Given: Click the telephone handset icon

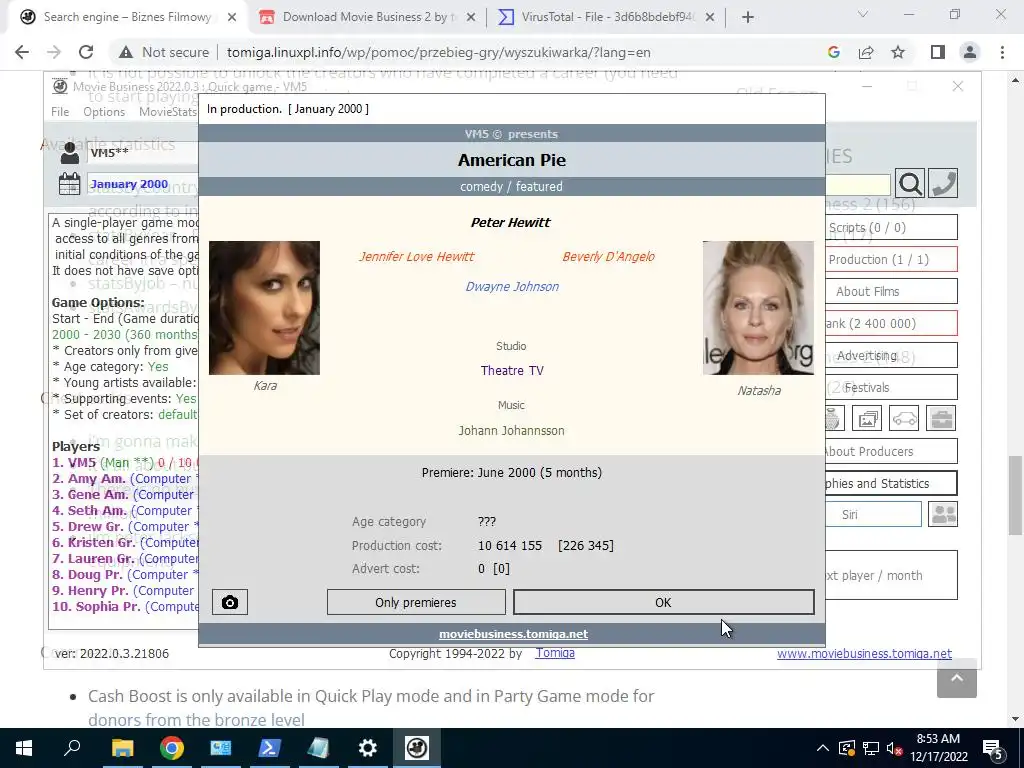Looking at the screenshot, I should (x=942, y=184).
